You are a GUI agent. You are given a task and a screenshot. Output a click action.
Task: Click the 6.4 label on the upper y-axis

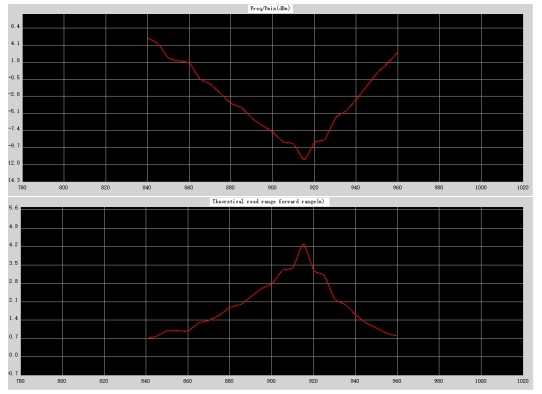[15, 27]
